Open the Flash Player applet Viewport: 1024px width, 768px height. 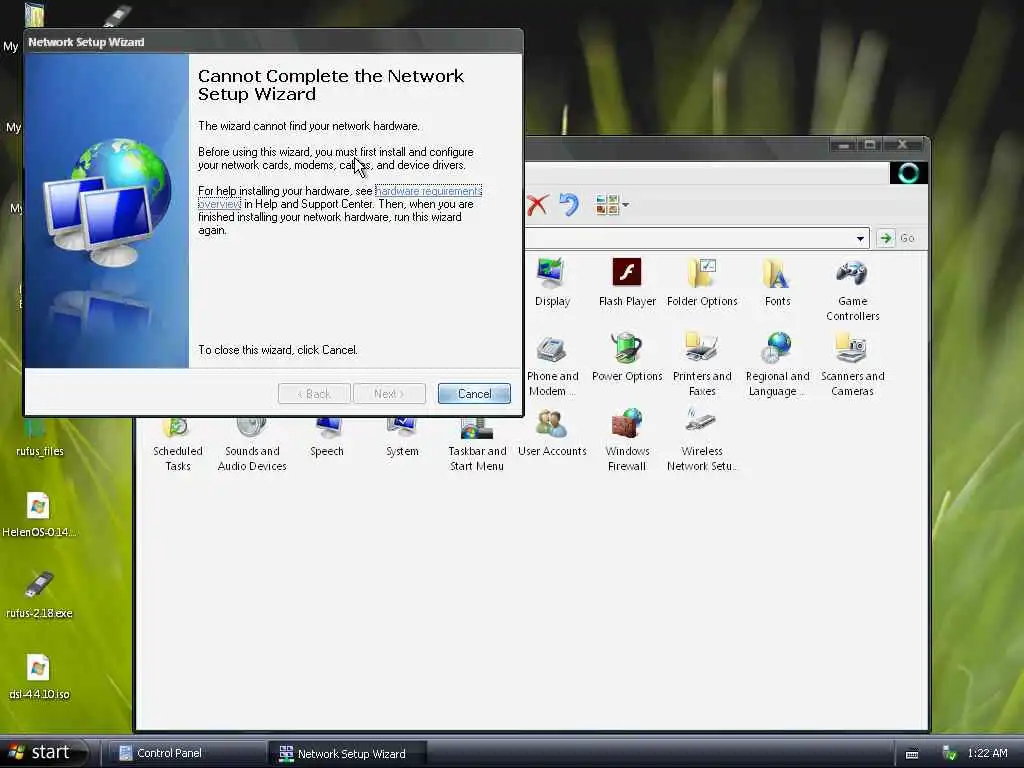[x=627, y=282]
